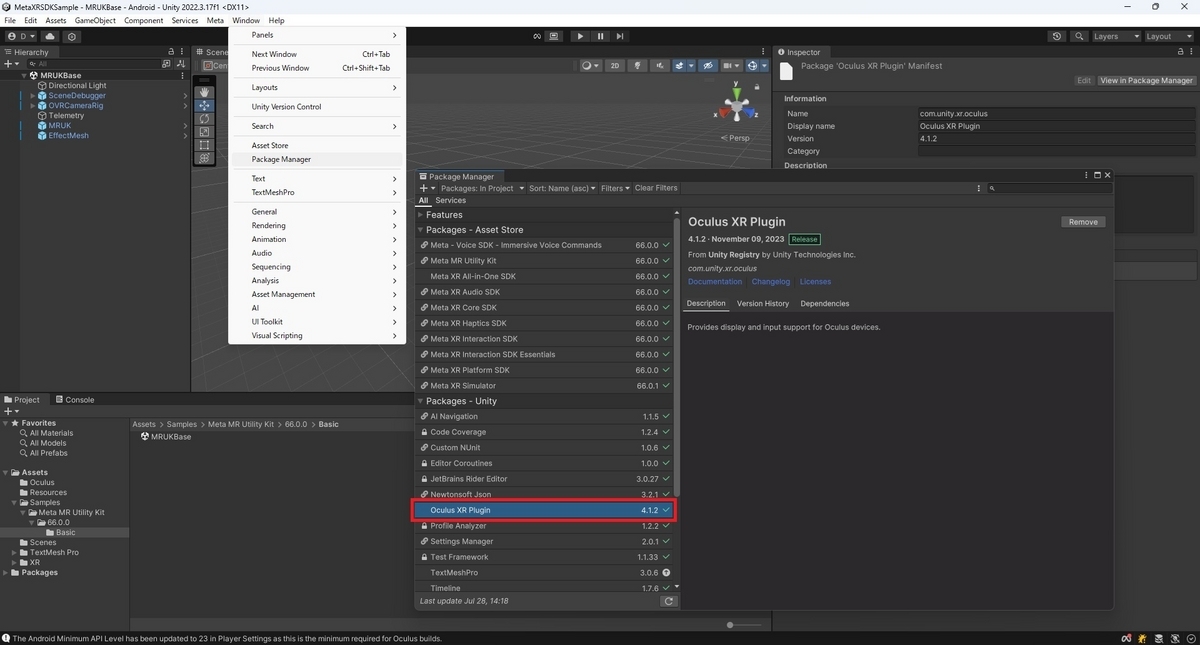Toggle the 2D scene view mode
This screenshot has height=645, width=1200.
615,66
